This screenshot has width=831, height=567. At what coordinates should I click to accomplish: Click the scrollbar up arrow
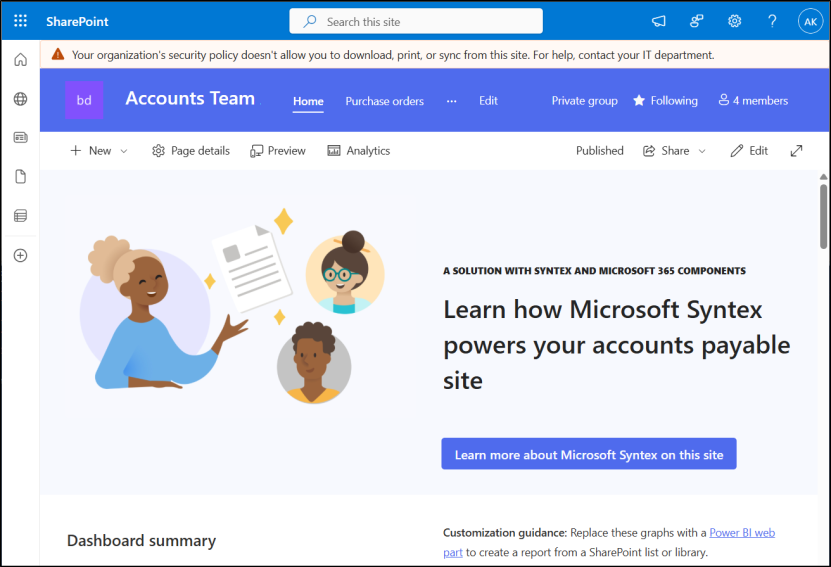(x=823, y=177)
